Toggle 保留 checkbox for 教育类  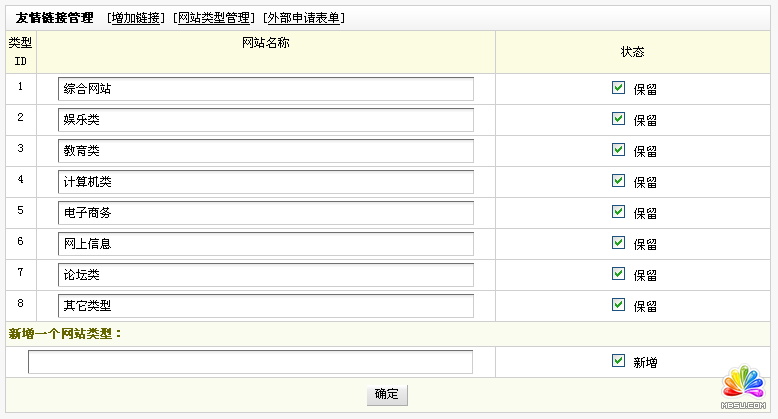[618, 150]
